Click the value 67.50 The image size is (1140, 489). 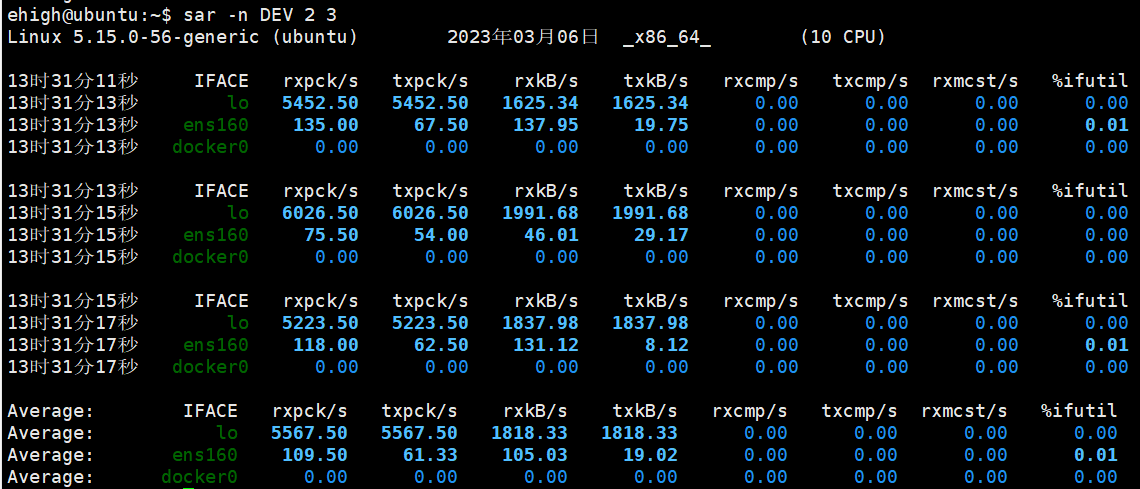441,125
